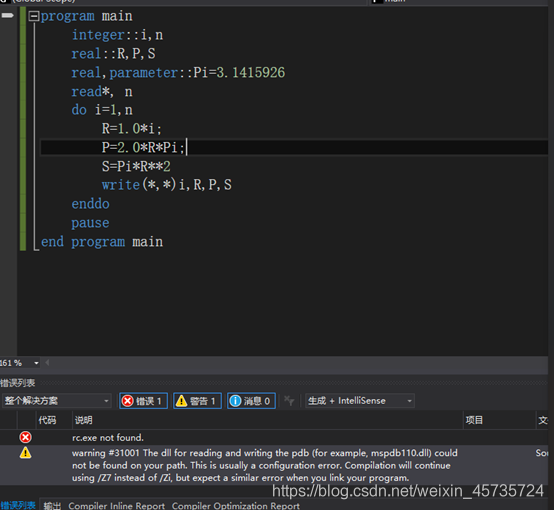Click the 'do i=1,n' loop line
The height and width of the screenshot is (510, 554).
pos(102,110)
